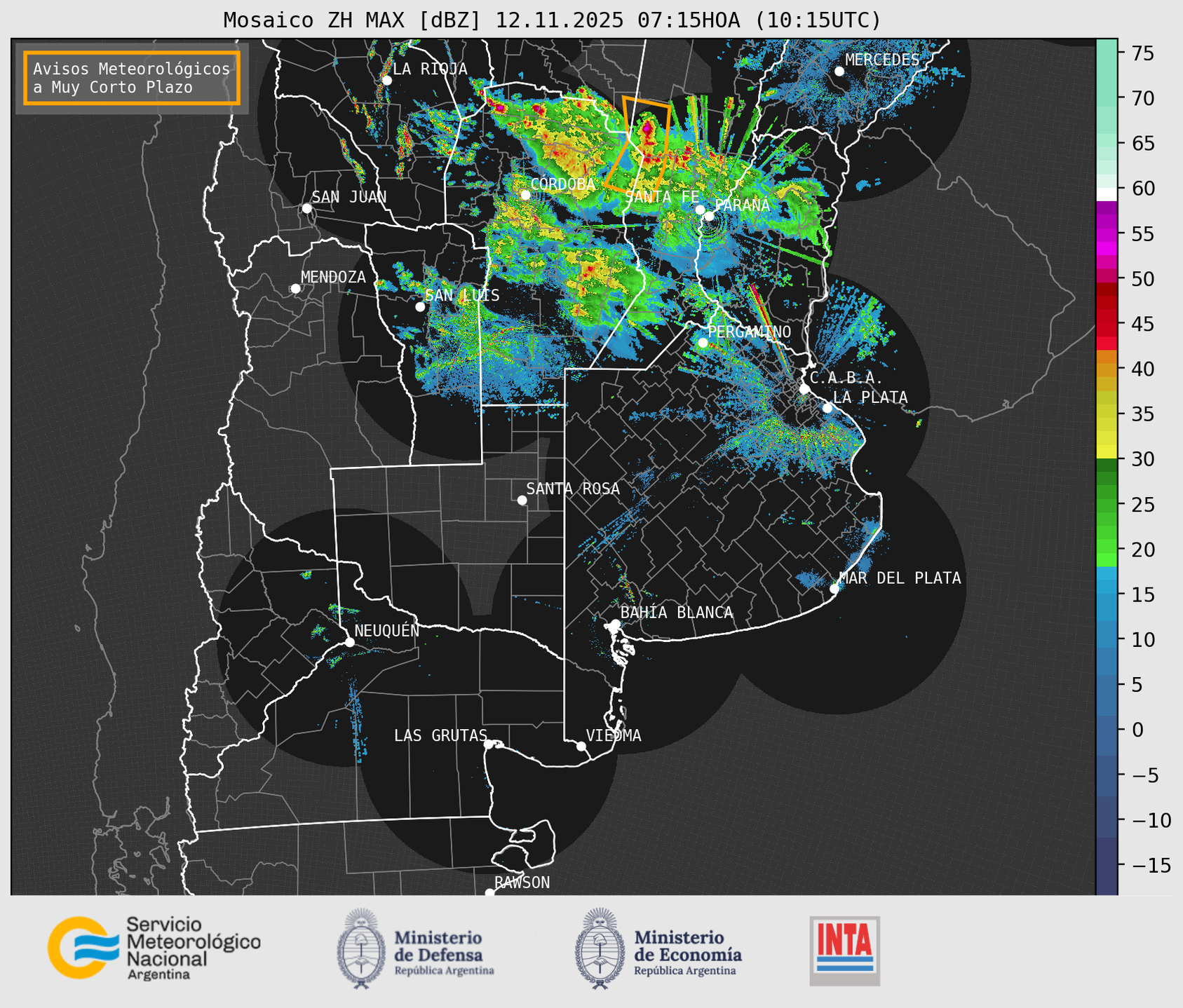
Task: Click the MAR DEL PLATA marker dot
Action: [834, 589]
